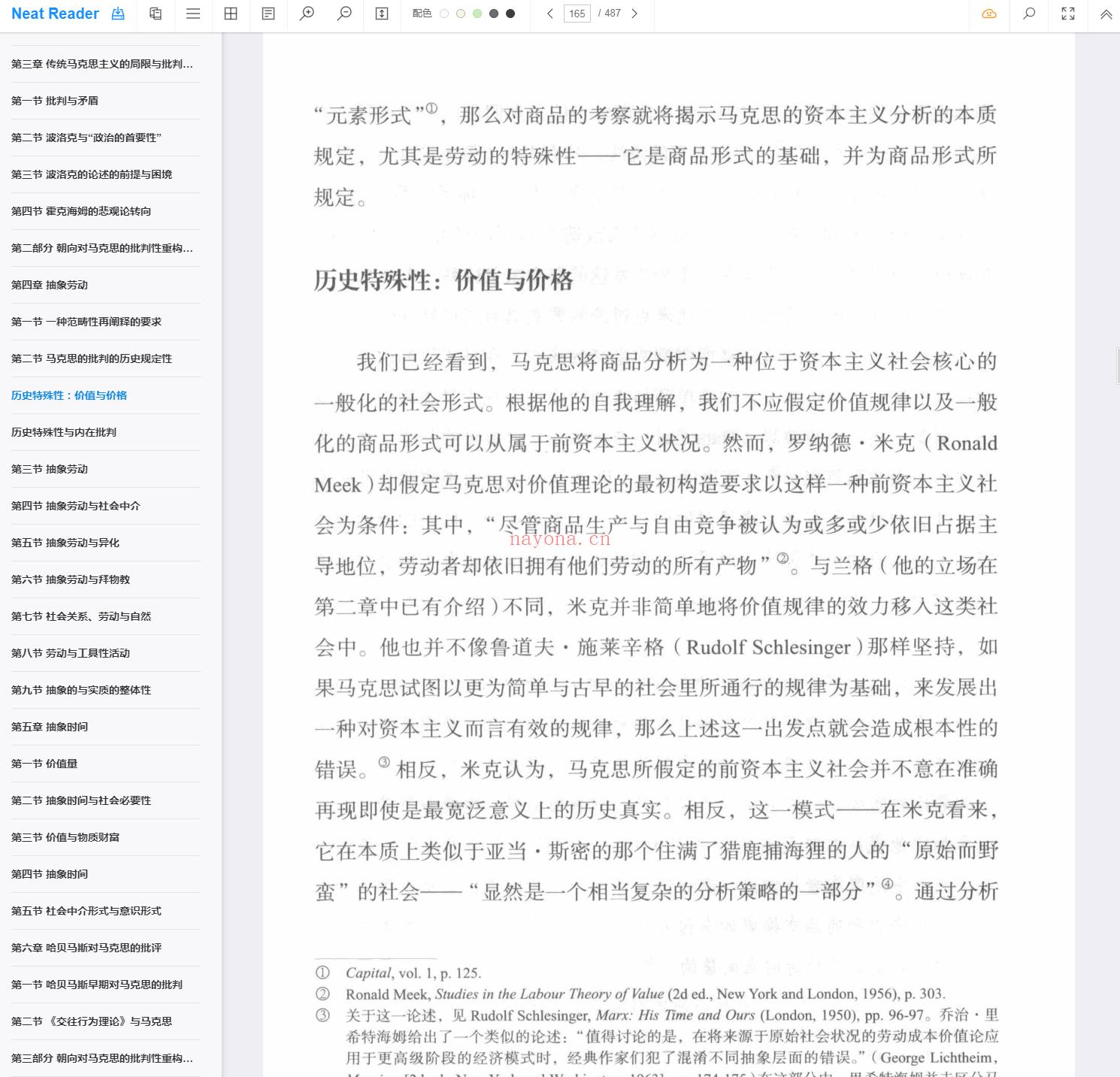Image resolution: width=1120 pixels, height=1077 pixels.
Task: Open 第四节 抽象劳动与社会中介
Action: 76,506
